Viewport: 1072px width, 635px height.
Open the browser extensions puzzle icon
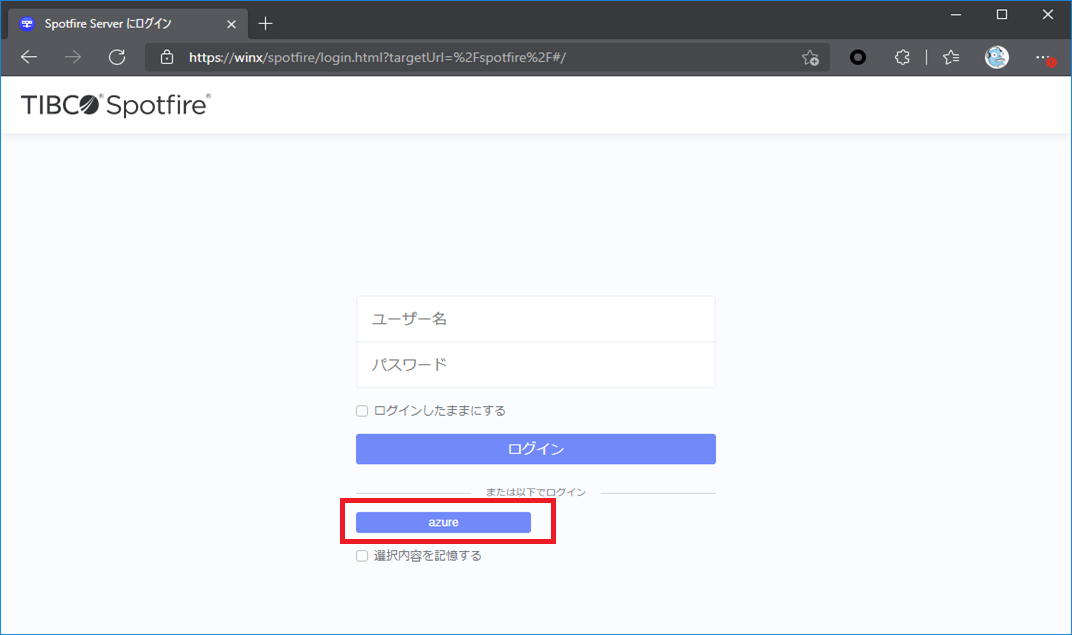(902, 57)
